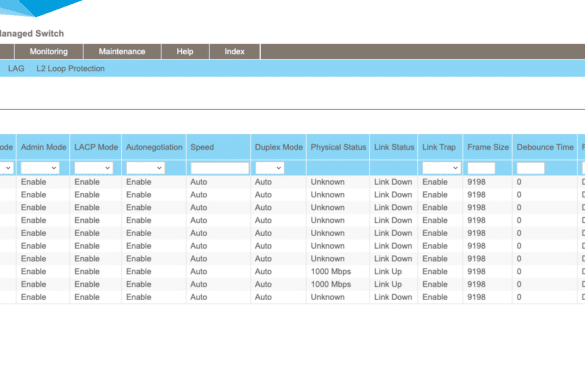Image resolution: width=585 pixels, height=390 pixels.
Task: Open L2 Loop Protection submenu
Action: pos(70,69)
